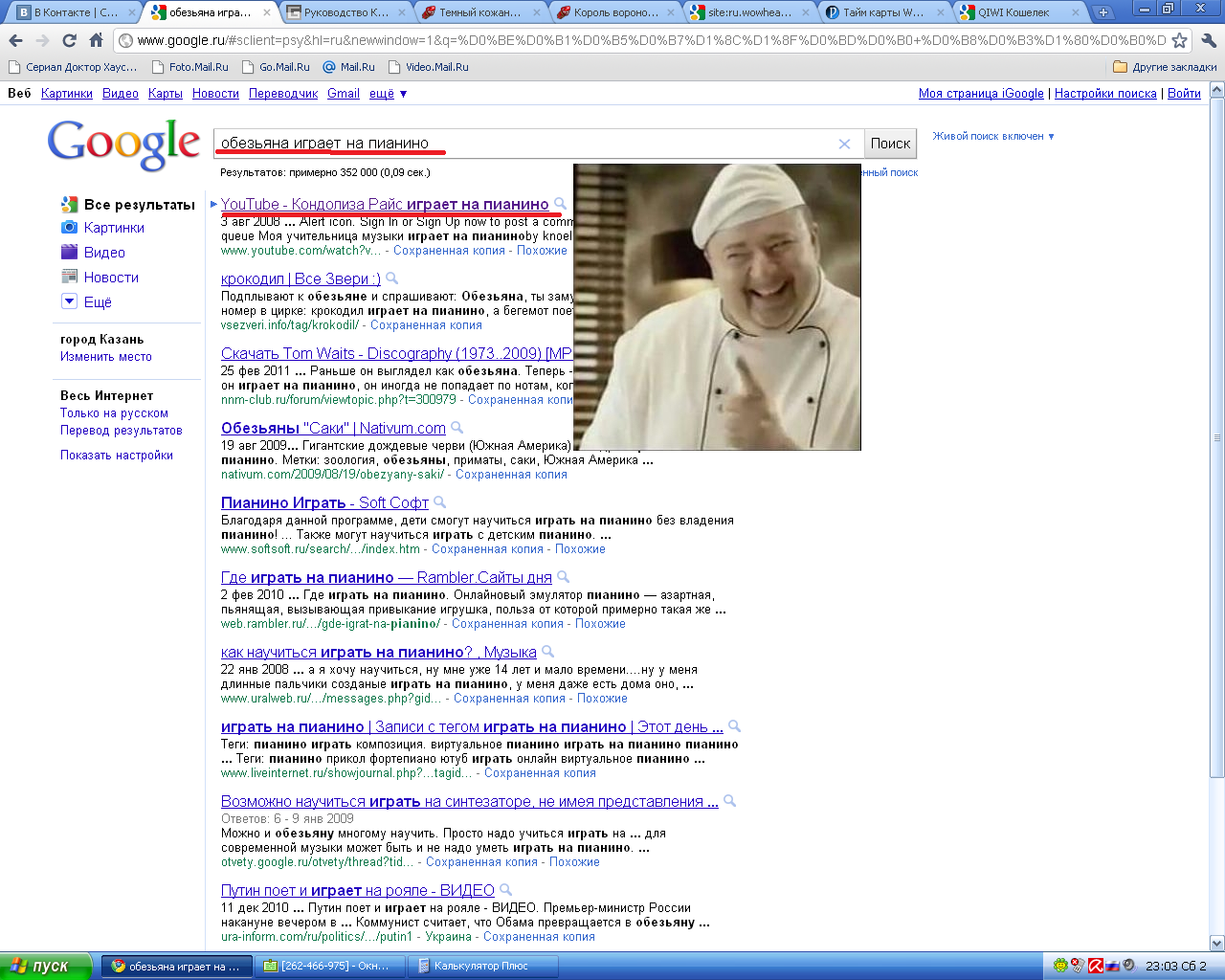Switch to the 262-466-975 taskbar window
1225x980 pixels.
point(331,966)
